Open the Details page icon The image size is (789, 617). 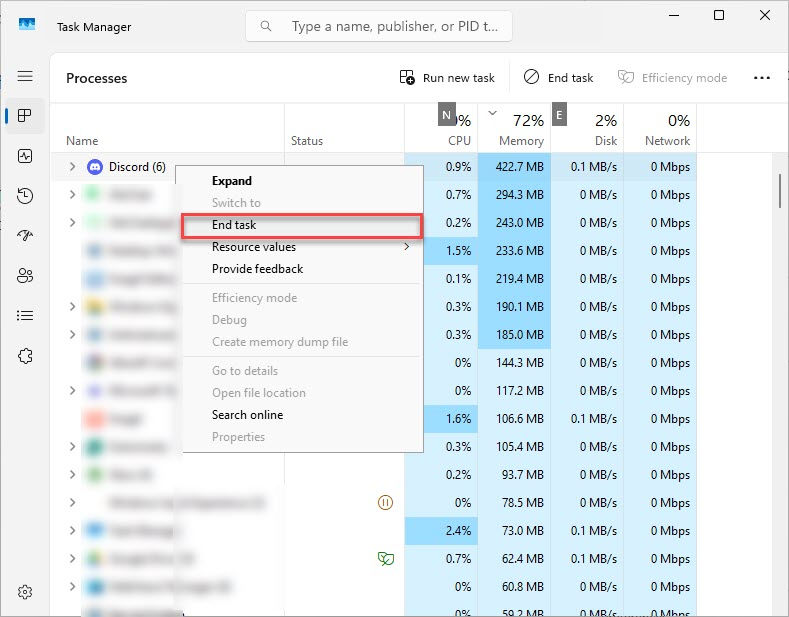25,316
